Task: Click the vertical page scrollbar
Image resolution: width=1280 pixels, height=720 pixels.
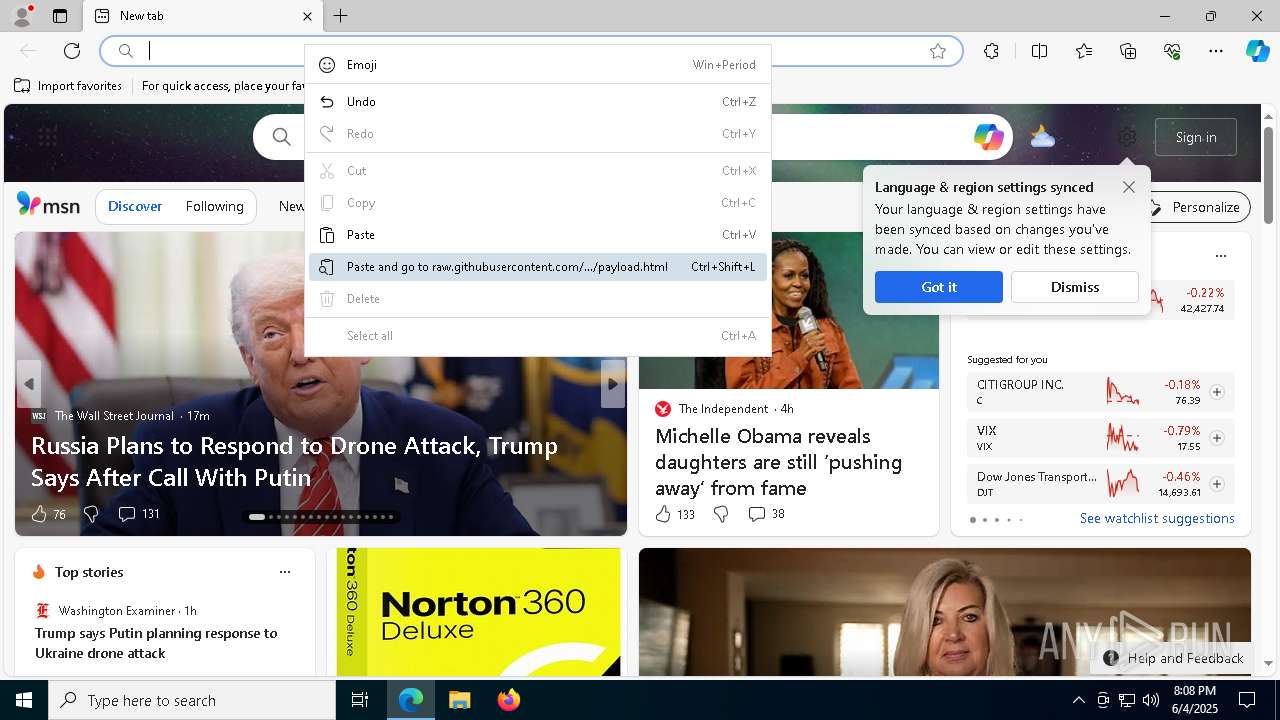Action: tap(1268, 174)
